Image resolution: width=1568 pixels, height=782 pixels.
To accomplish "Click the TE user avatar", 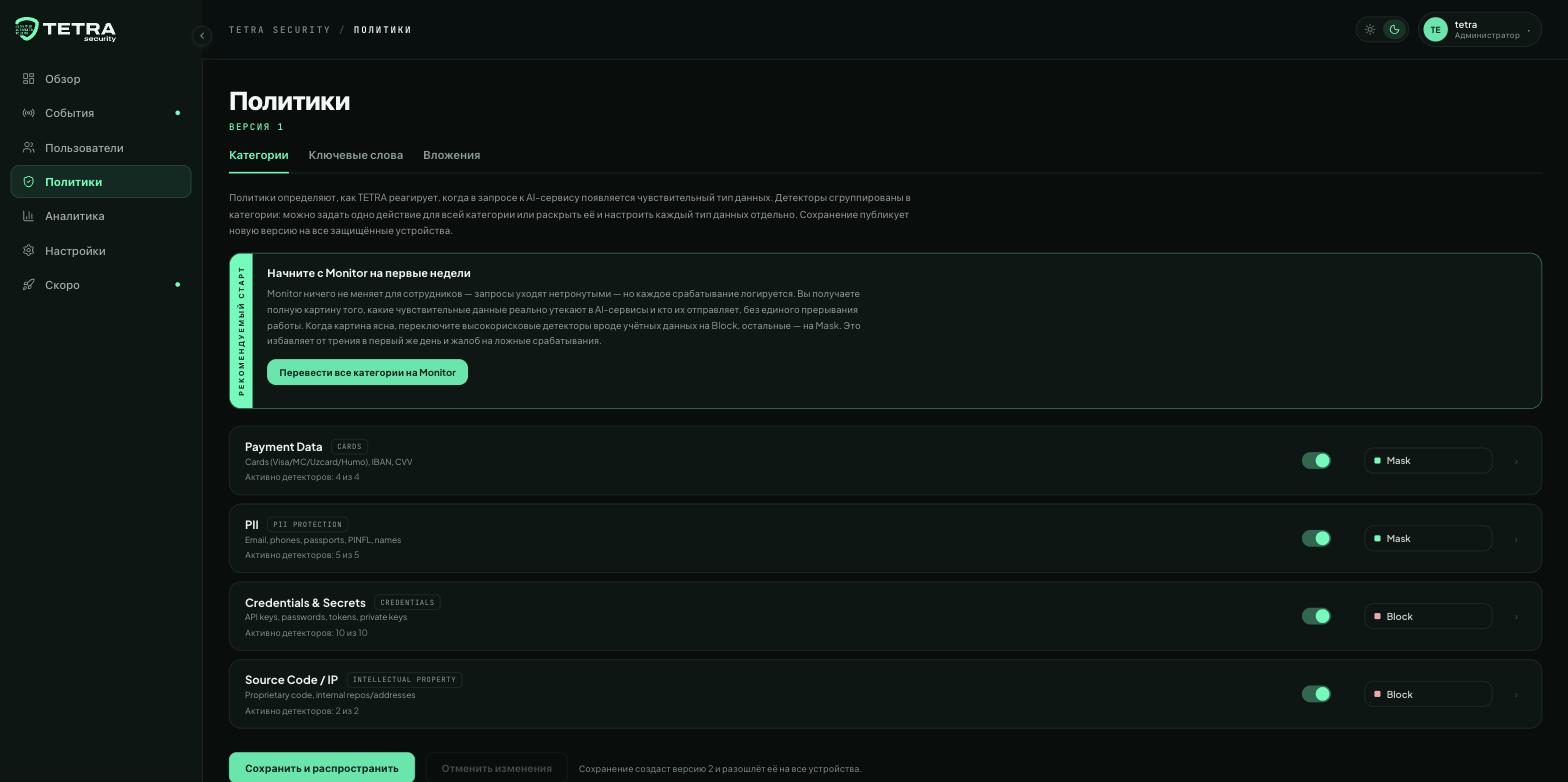I will tap(1435, 30).
